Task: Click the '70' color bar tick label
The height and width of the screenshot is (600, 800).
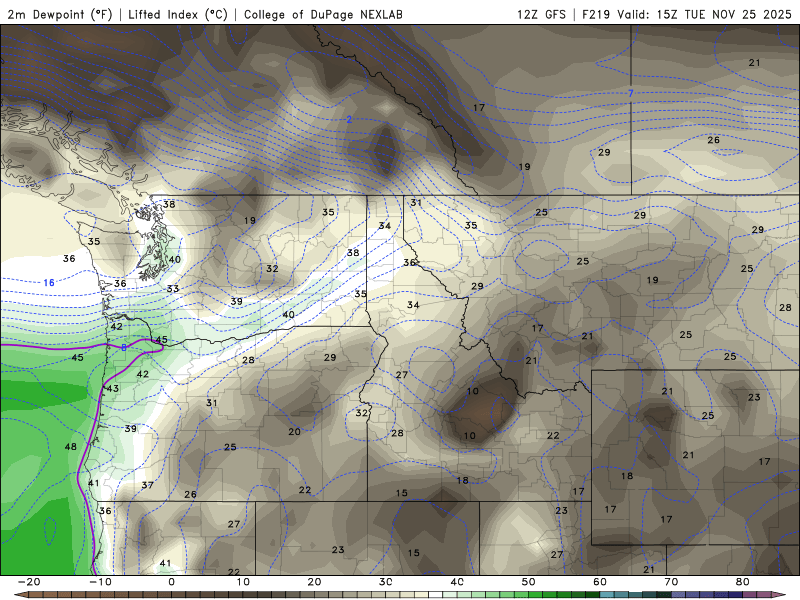Action: [x=671, y=582]
